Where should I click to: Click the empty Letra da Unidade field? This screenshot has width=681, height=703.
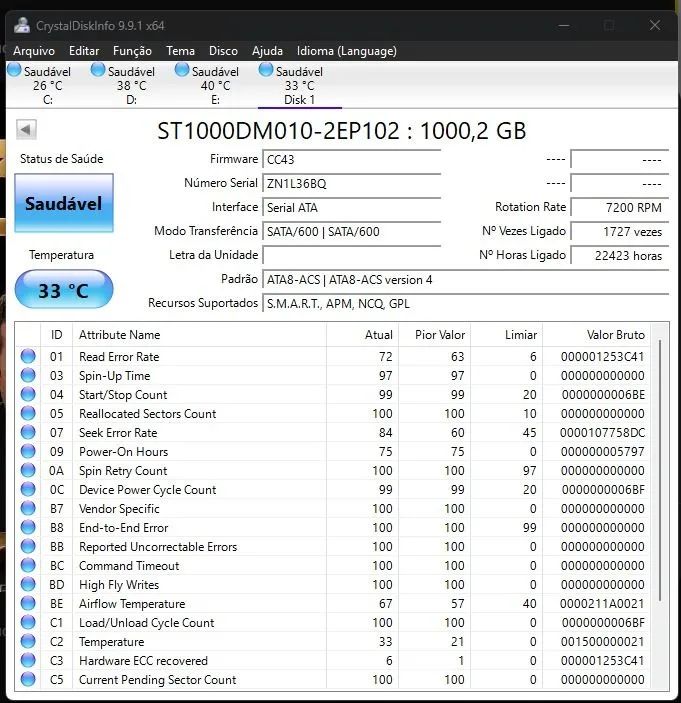(351, 256)
